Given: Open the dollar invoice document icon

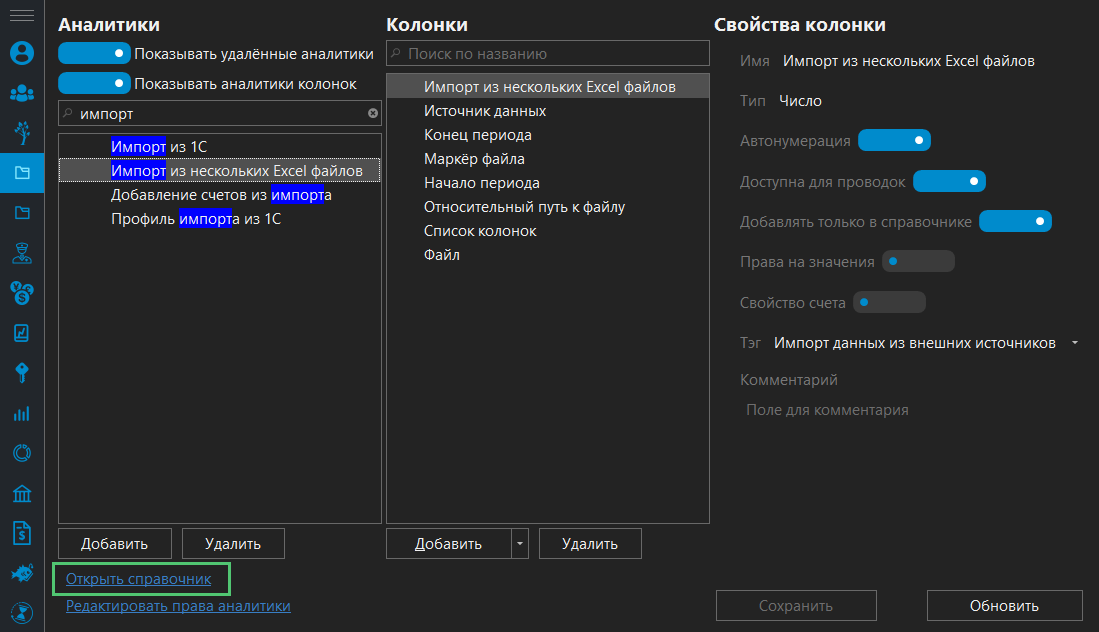Looking at the screenshot, I should point(21,533).
